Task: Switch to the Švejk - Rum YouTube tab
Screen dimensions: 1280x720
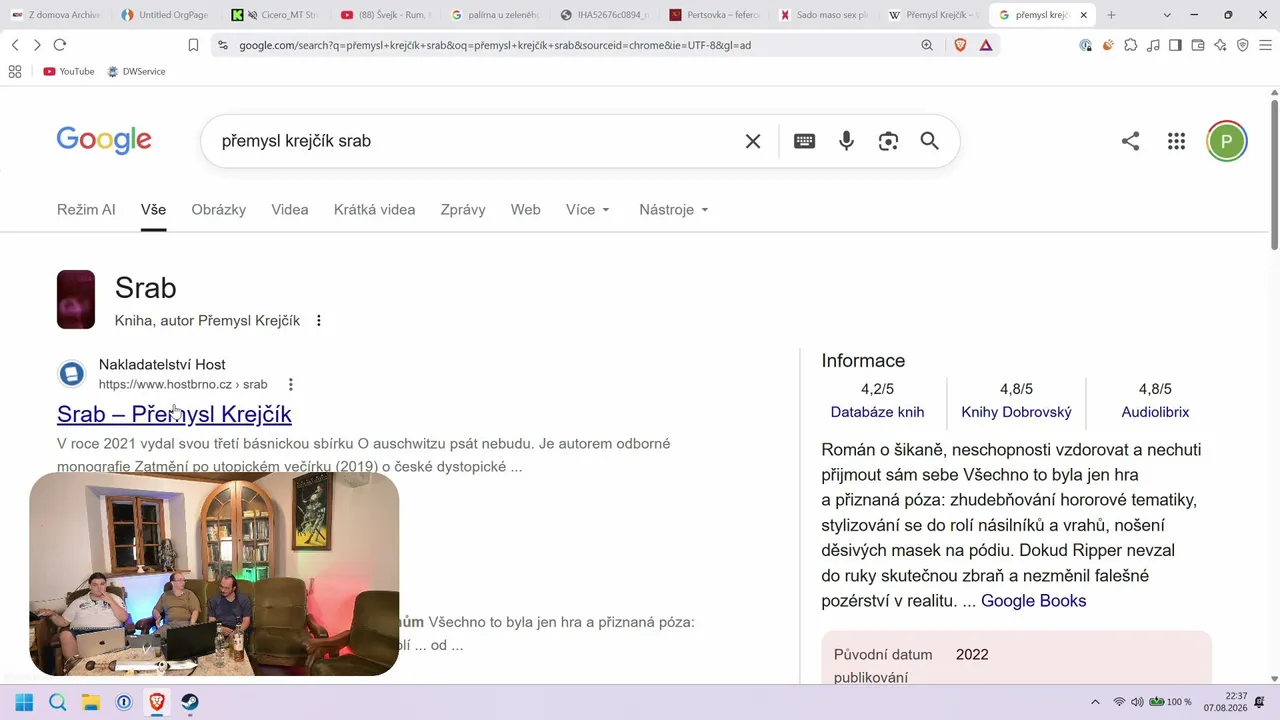Action: pyautogui.click(x=385, y=15)
